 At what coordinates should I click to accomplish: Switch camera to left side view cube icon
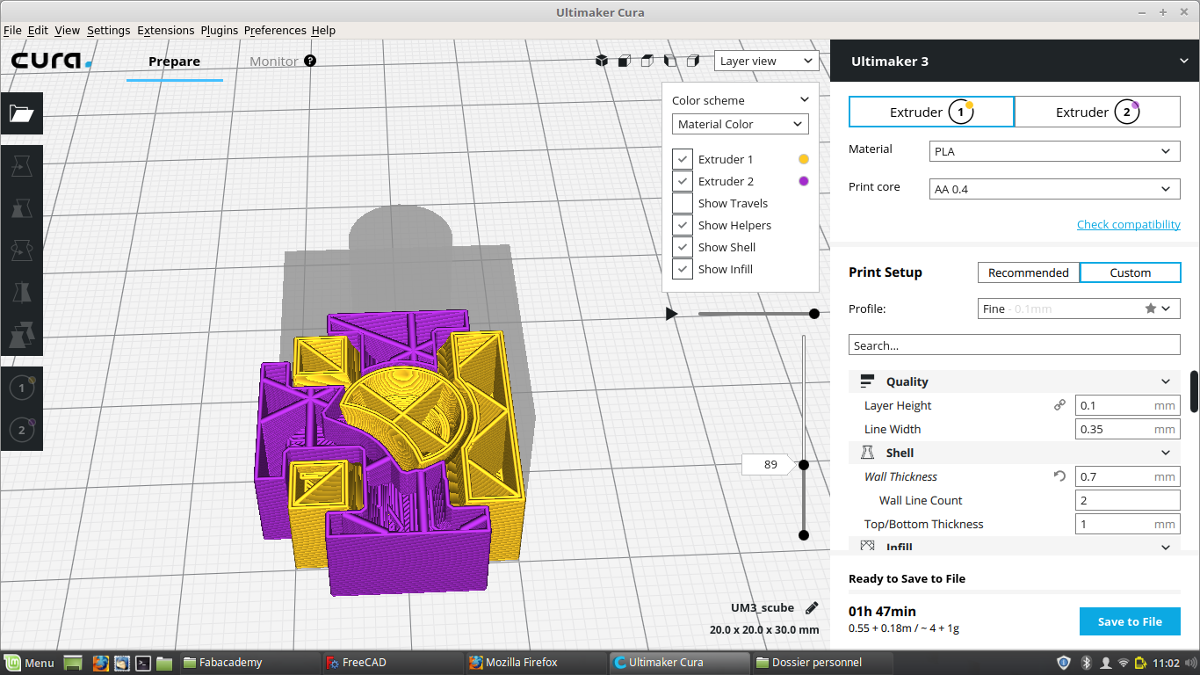(670, 61)
